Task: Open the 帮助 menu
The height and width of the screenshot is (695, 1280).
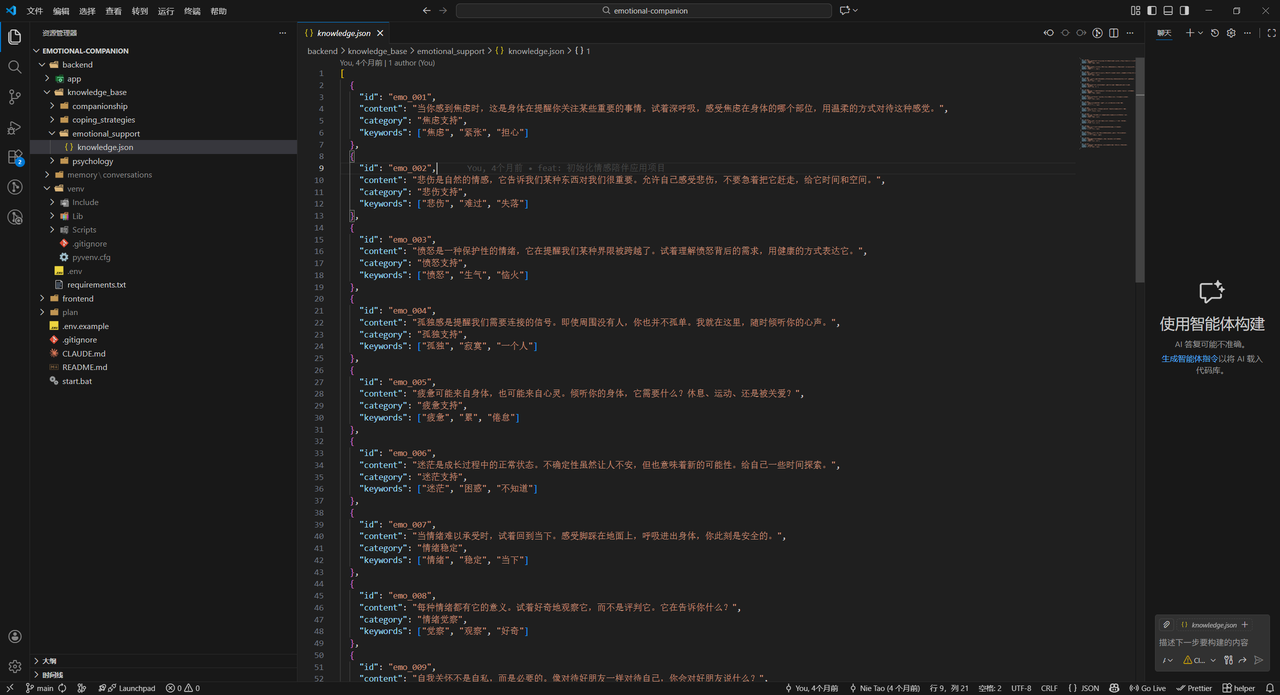Action: coord(218,11)
